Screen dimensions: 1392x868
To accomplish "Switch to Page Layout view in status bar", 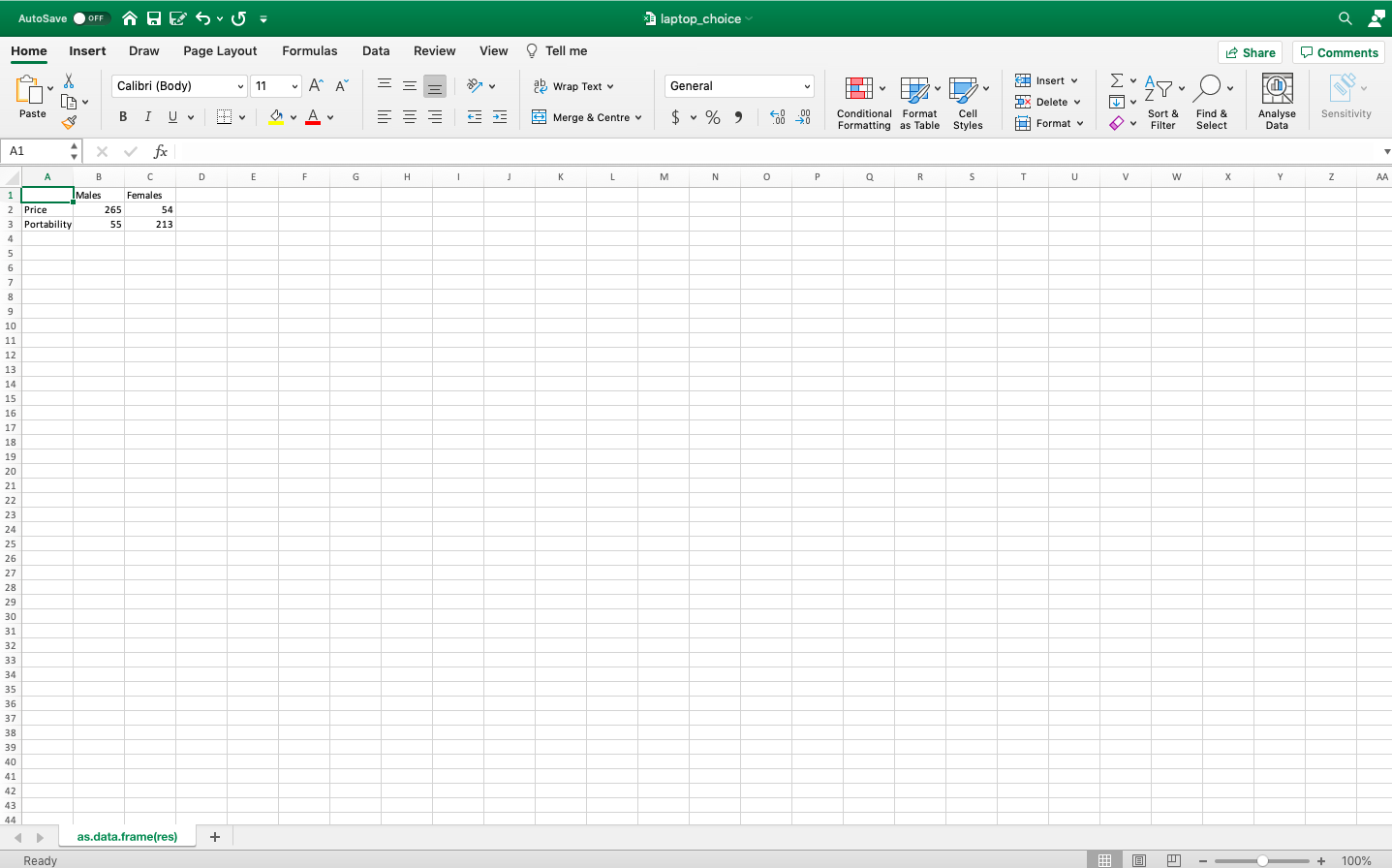I will (1139, 860).
